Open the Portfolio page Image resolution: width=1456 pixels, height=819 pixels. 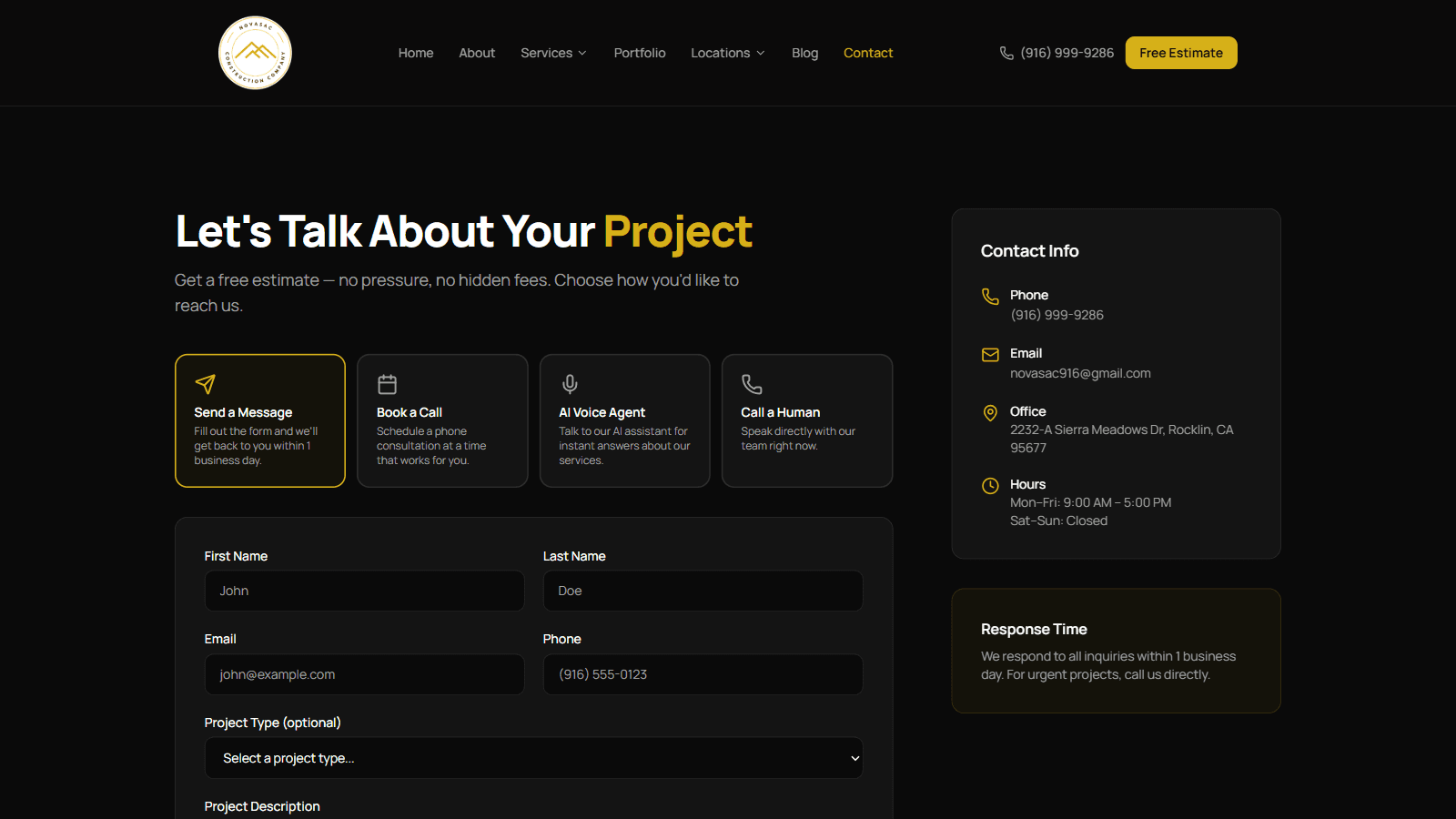[640, 53]
